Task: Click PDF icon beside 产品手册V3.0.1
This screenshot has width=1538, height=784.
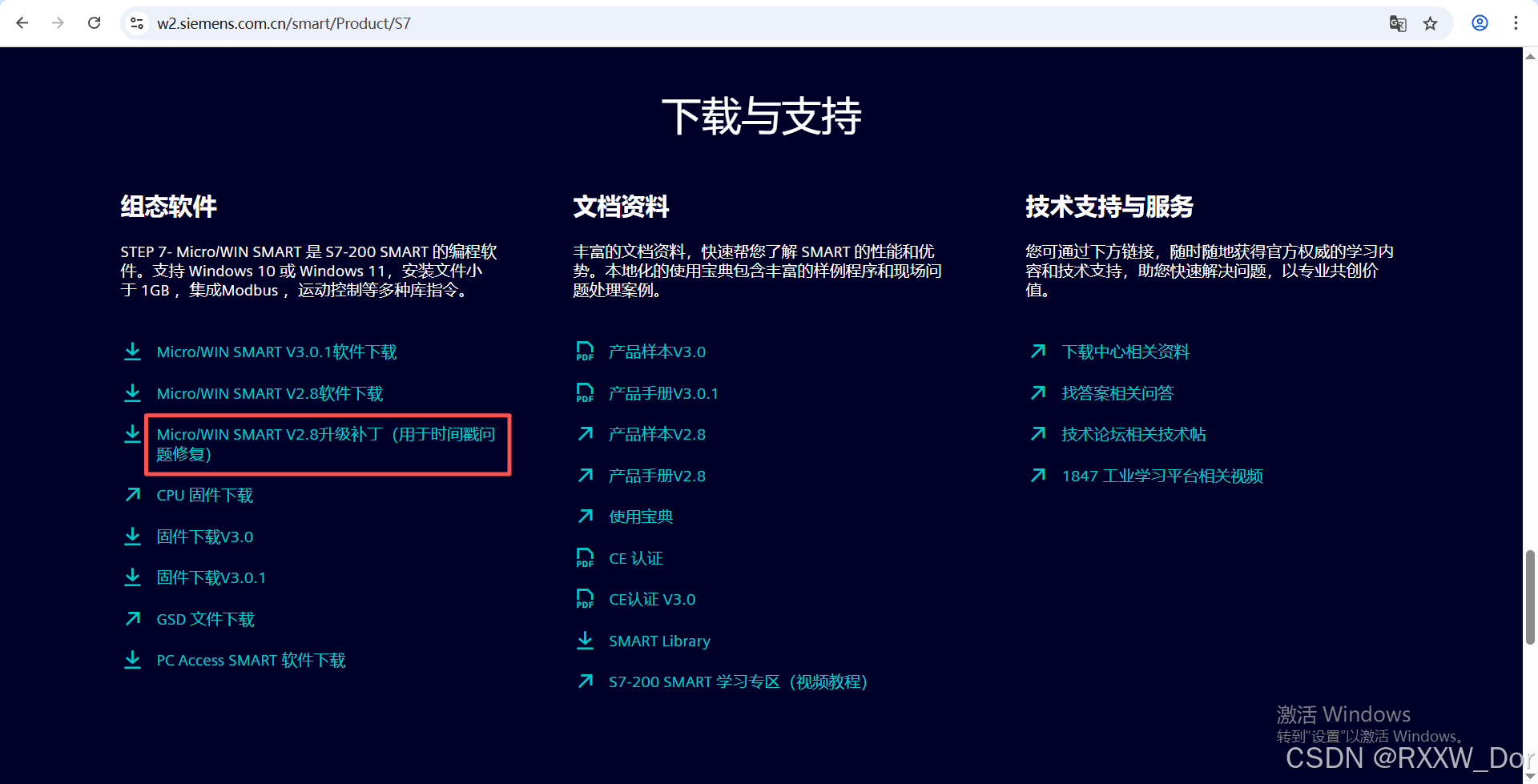Action: click(x=586, y=393)
